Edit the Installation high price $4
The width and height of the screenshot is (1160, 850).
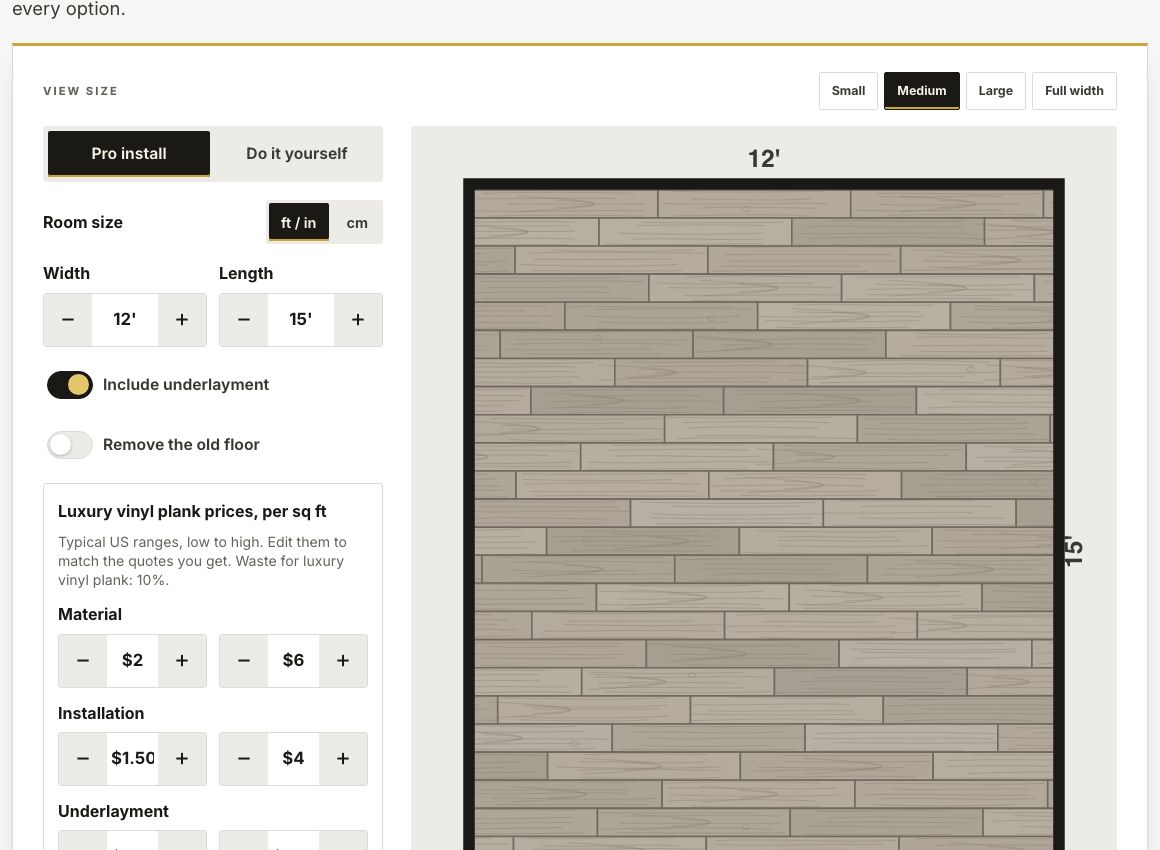[x=293, y=758]
